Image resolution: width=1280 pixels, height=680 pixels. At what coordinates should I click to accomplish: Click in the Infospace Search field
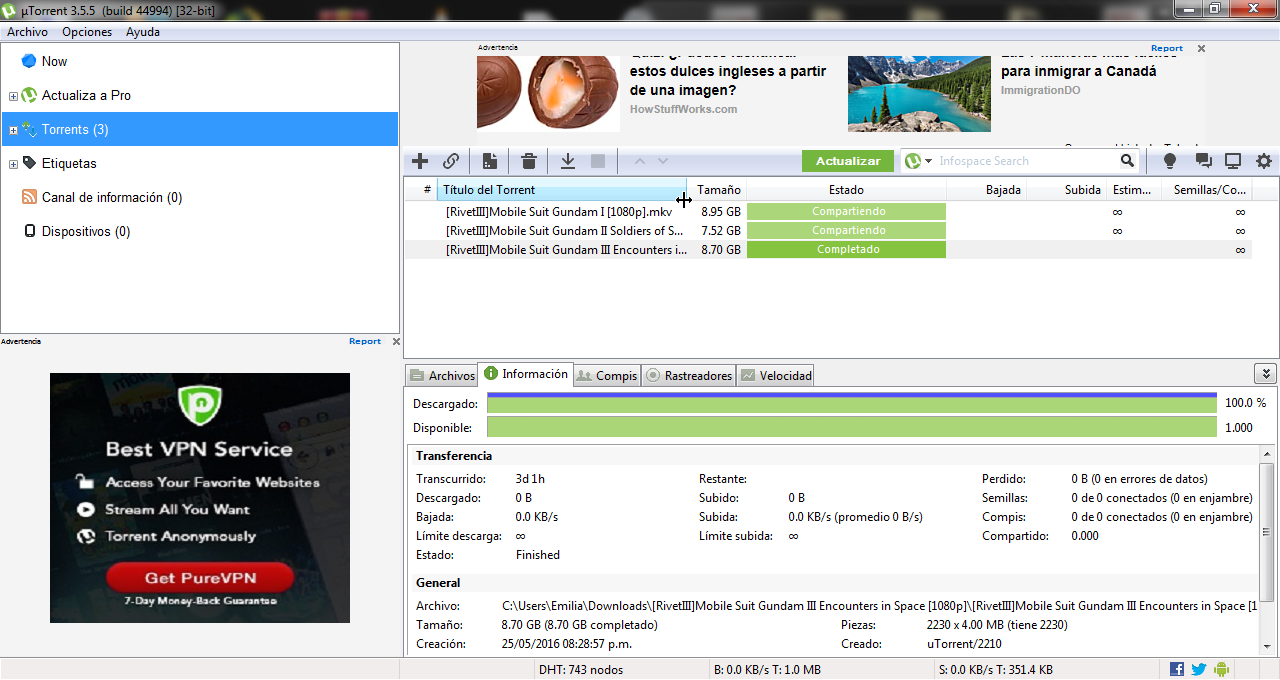(x=1026, y=161)
